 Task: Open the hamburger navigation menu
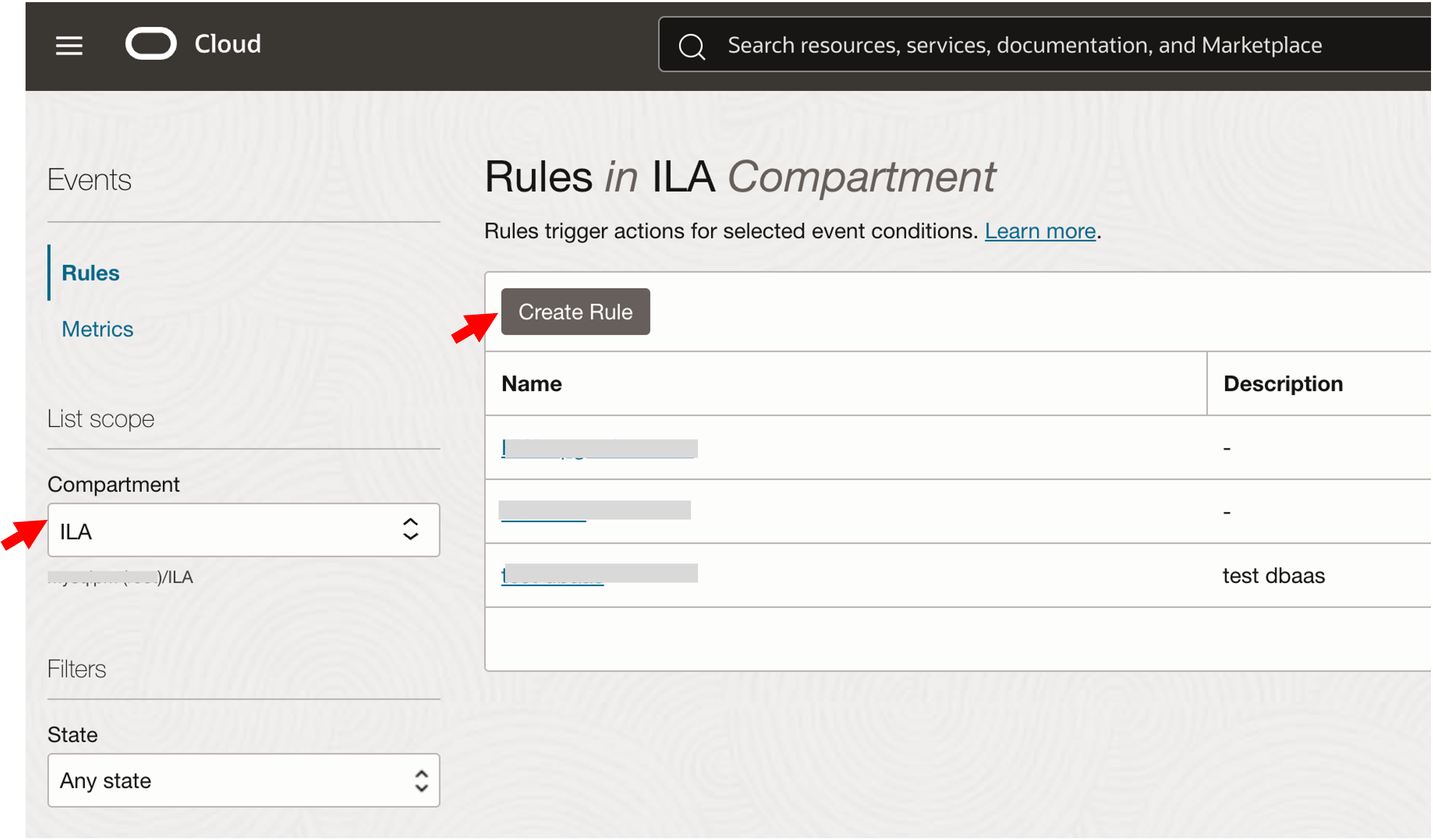(x=69, y=45)
